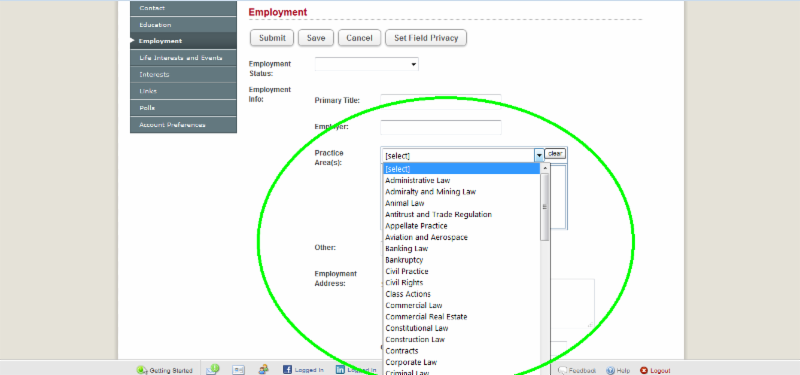This screenshot has height=375, width=800.
Task: Open Help from the footer bar
Action: click(x=618, y=370)
